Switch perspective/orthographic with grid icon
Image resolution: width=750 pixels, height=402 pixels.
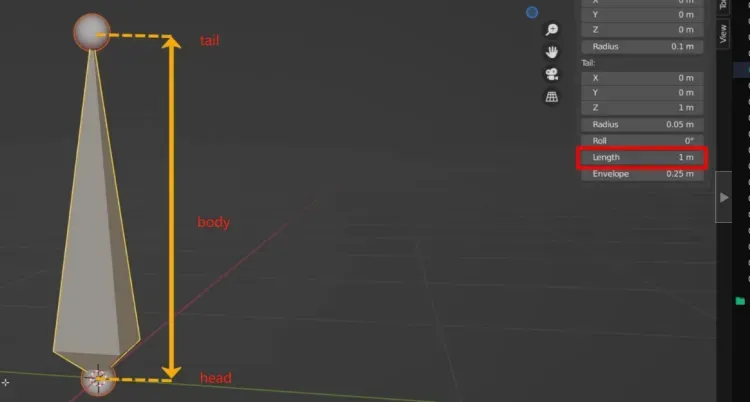tap(552, 97)
